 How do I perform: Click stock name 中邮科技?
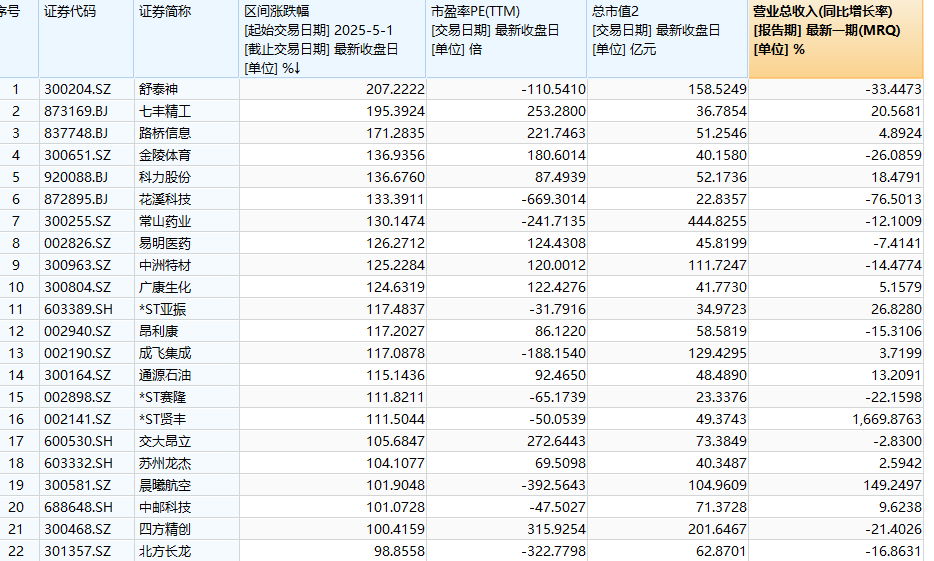pos(165,508)
